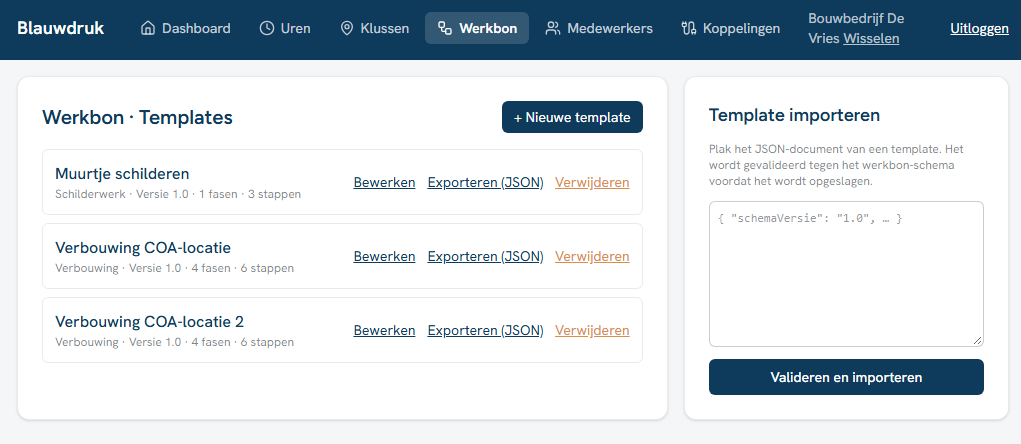The image size is (1021, 444).
Task: Navigate to Koppelingen
Action: click(x=731, y=28)
